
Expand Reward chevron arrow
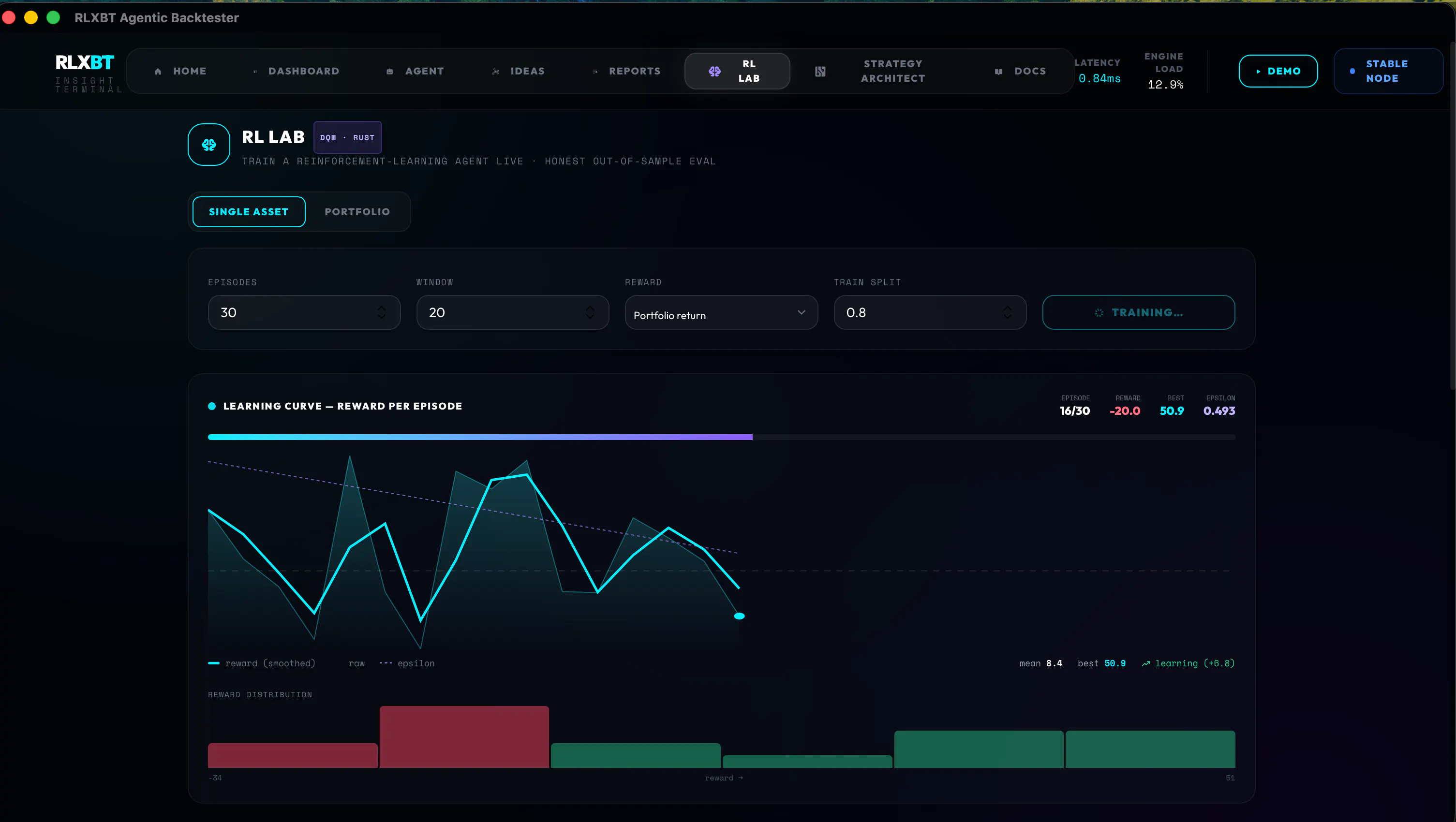801,312
